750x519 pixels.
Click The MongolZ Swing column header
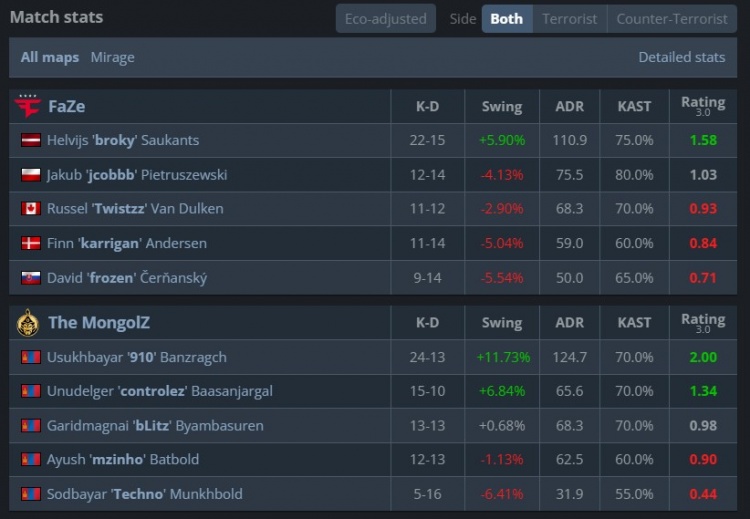(x=501, y=323)
